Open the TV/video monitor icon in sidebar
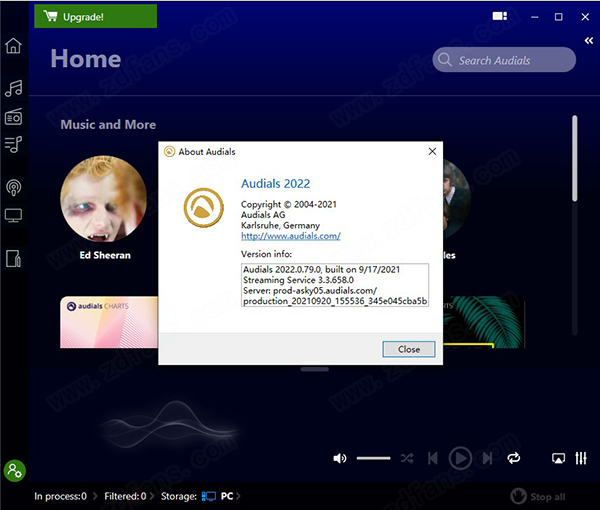Viewport: 600px width, 510px height. [x=13, y=216]
